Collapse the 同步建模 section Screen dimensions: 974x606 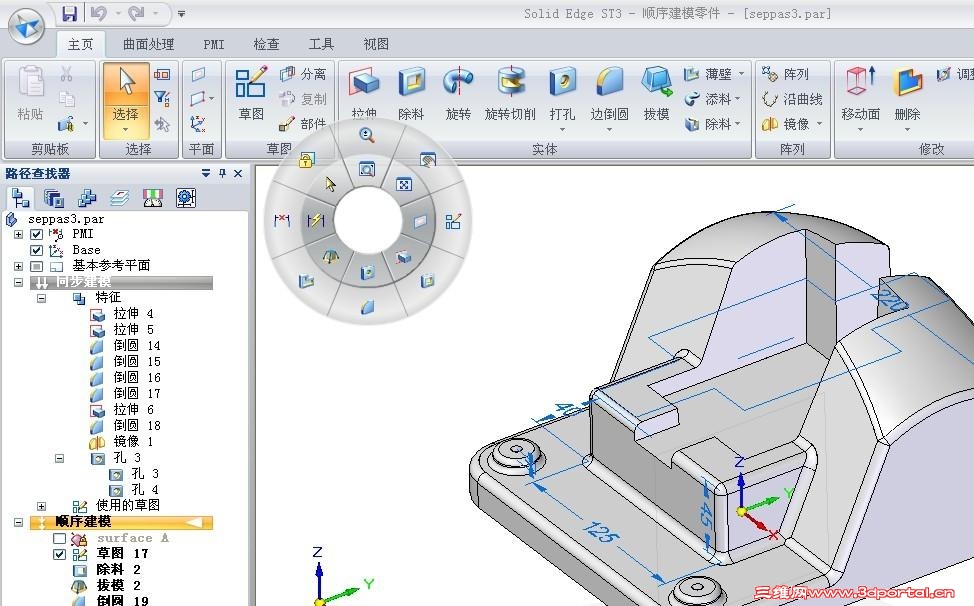click(19, 283)
